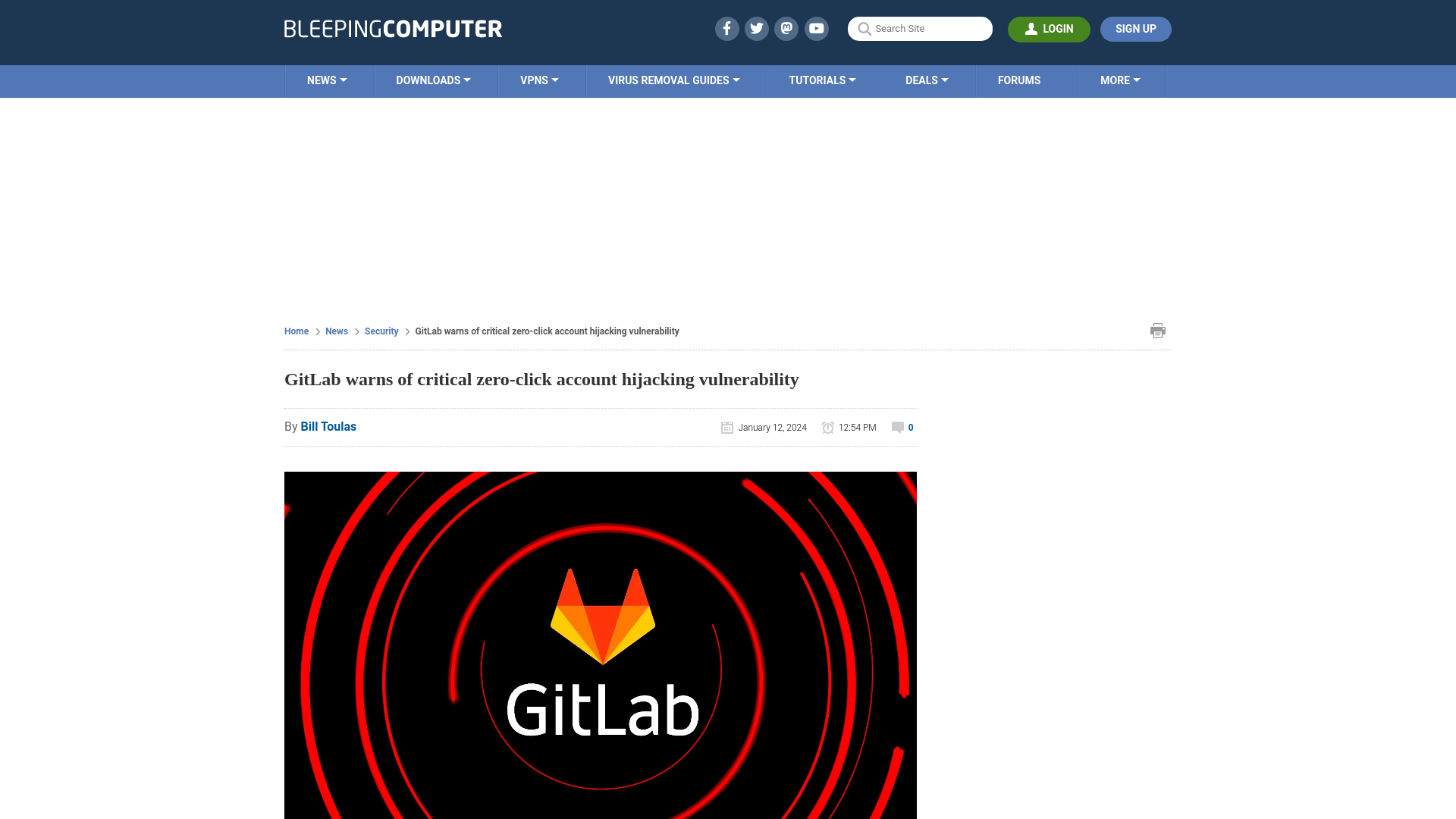
Task: Open the YouTube social icon link
Action: tap(817, 28)
